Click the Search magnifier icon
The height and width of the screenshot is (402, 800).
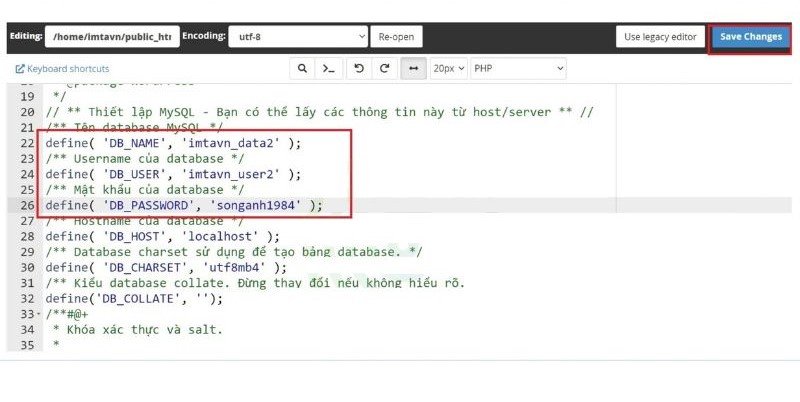point(302,69)
